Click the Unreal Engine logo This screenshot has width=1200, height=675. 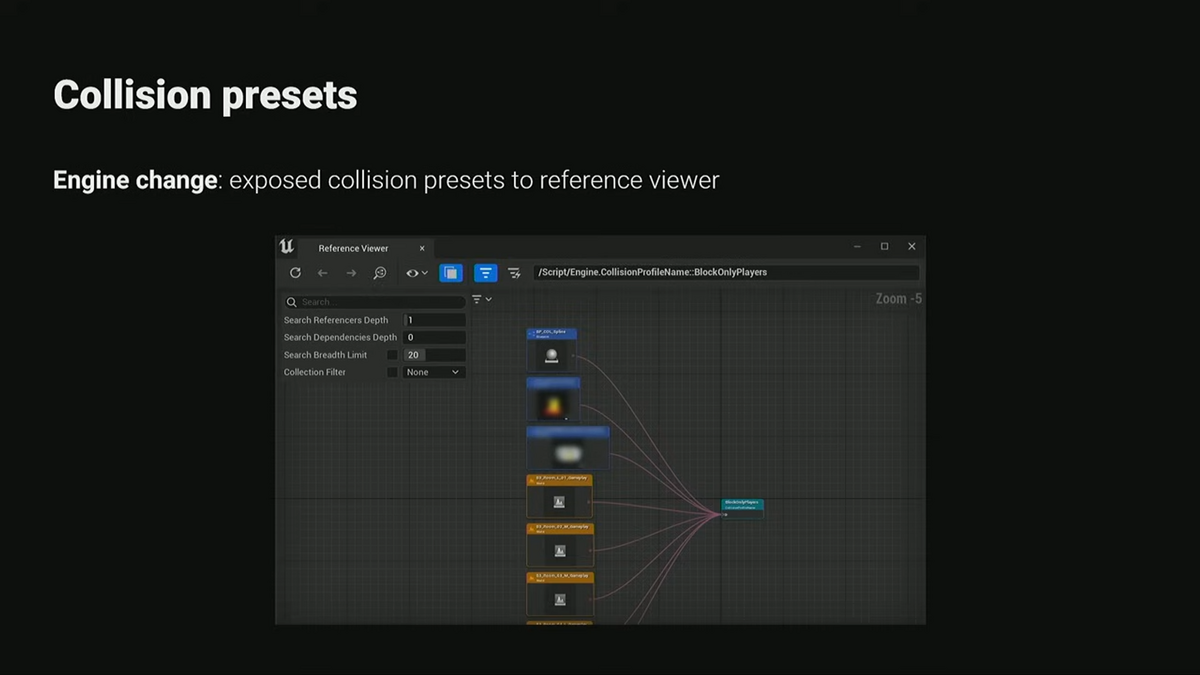pyautogui.click(x=287, y=247)
